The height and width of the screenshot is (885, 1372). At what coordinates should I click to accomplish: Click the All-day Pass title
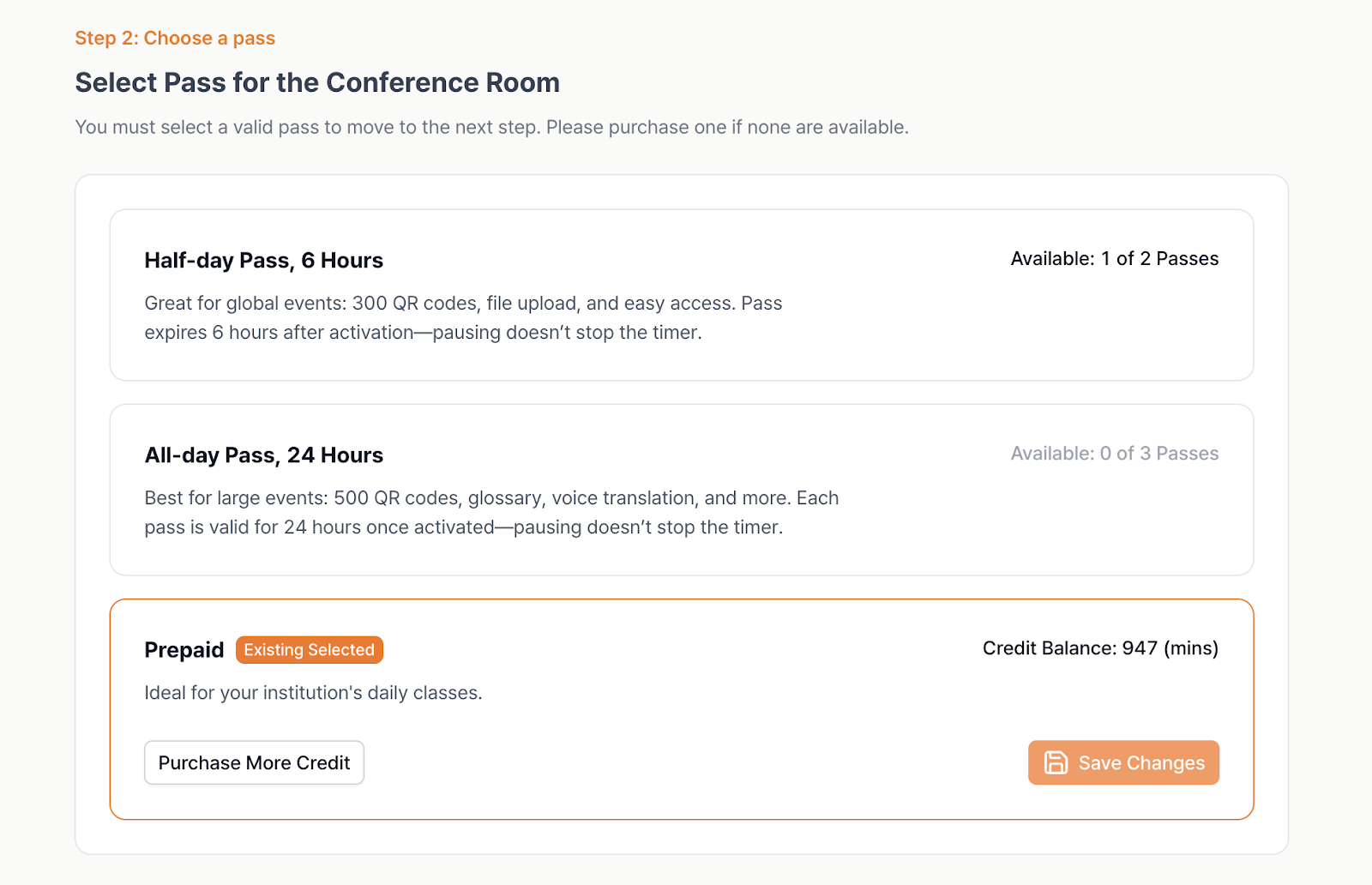263,455
